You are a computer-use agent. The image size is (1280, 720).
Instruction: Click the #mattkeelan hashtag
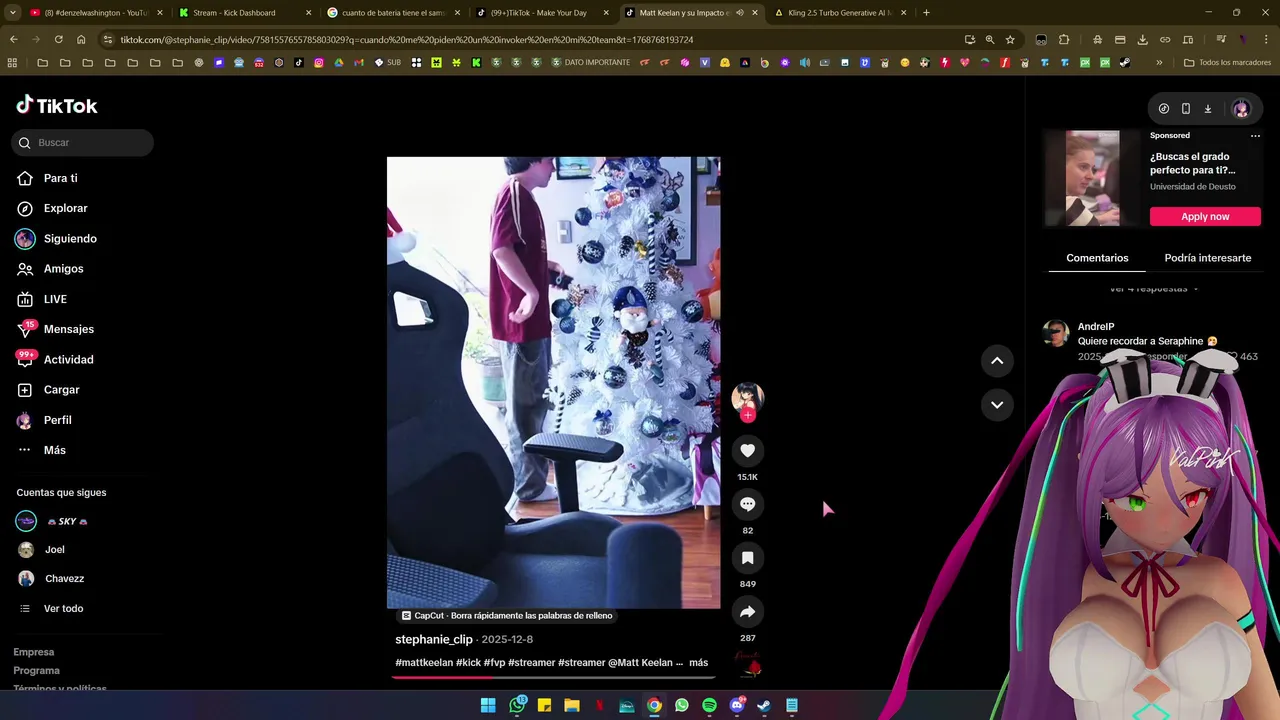424,663
